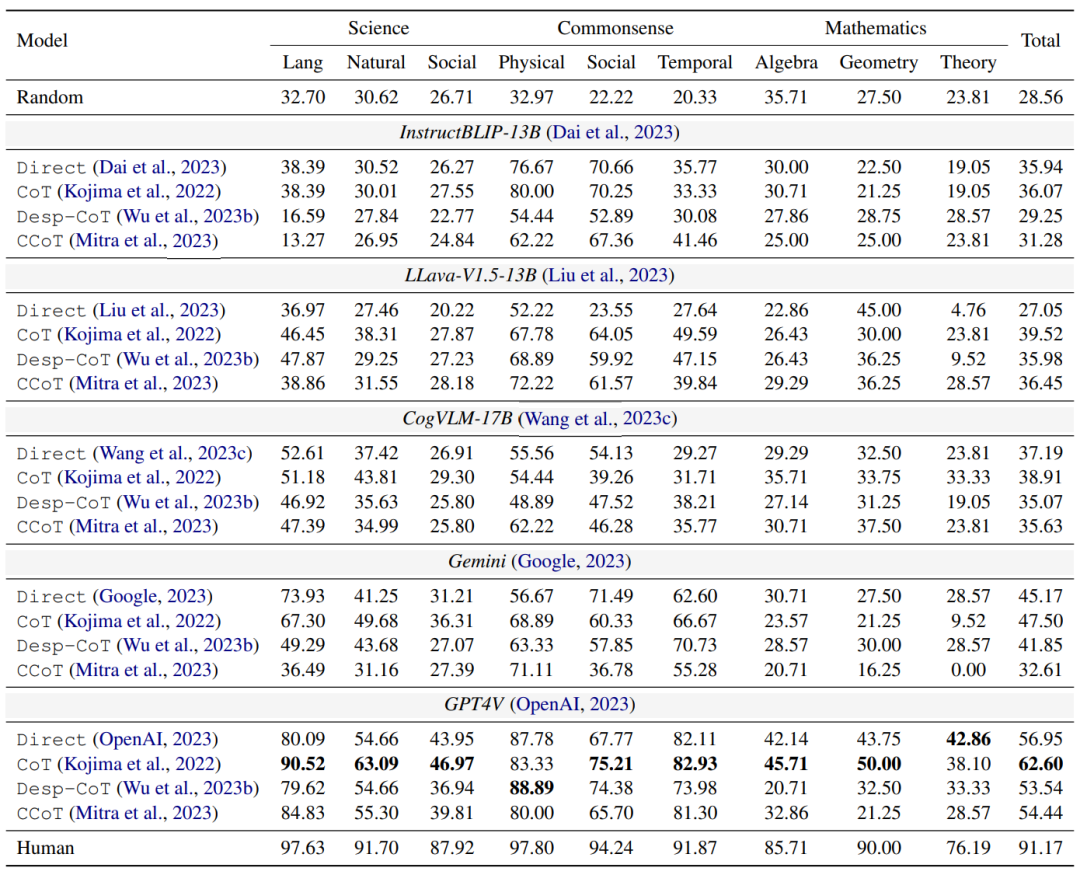Viewport: 1080px width, 875px height.
Task: Select the Random Temporal value 20.33
Action: [x=695, y=96]
